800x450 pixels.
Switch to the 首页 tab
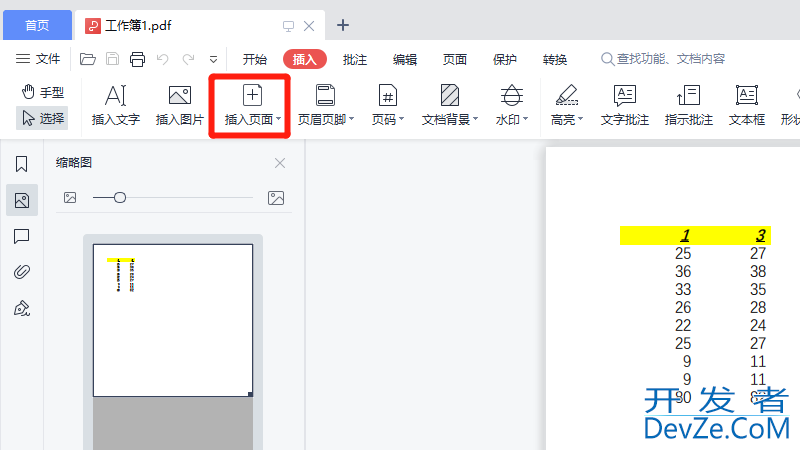coord(37,25)
